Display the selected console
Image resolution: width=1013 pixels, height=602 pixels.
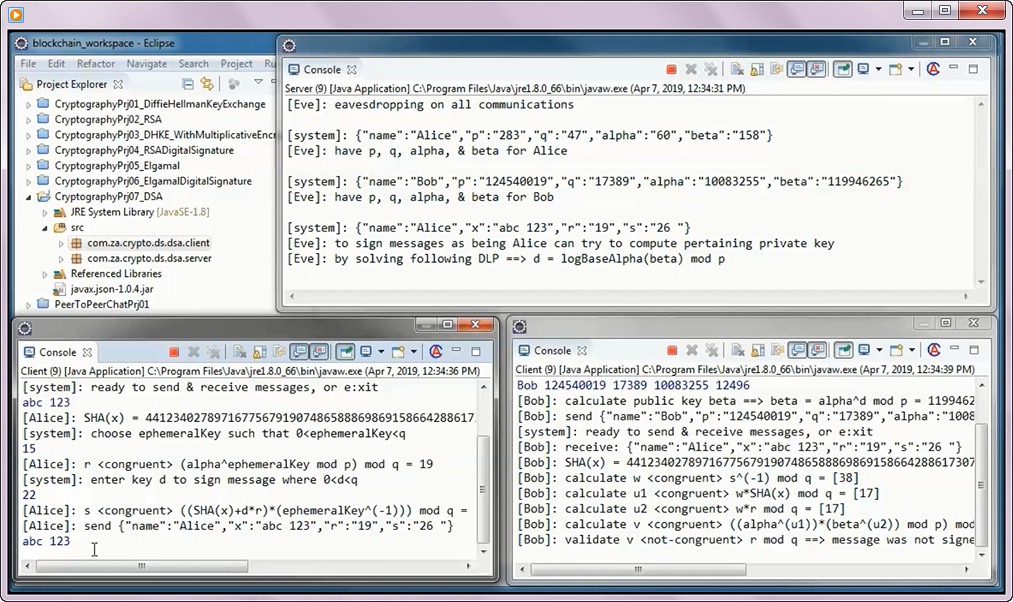863,67
